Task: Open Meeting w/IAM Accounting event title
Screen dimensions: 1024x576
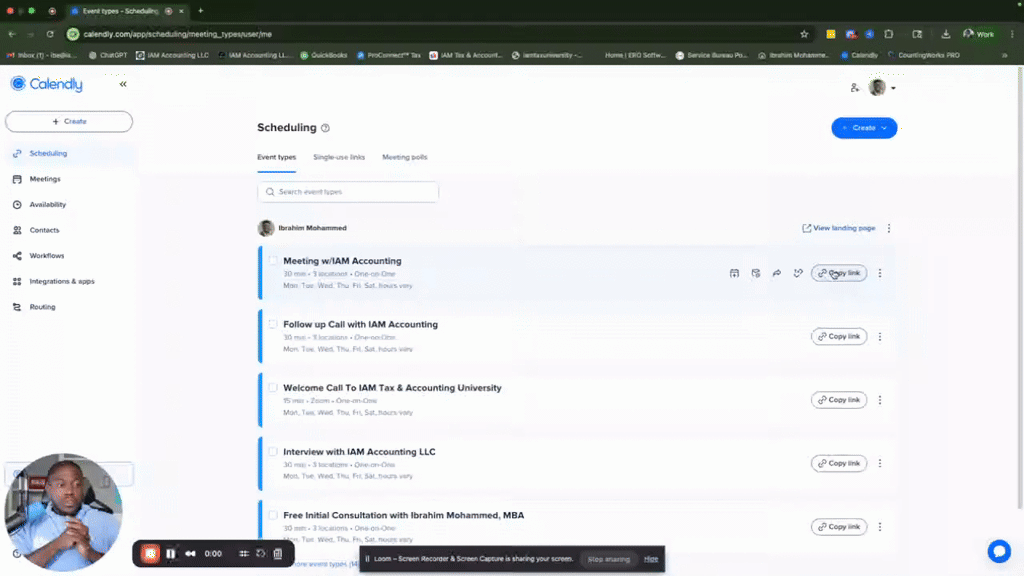Action: pyautogui.click(x=342, y=261)
